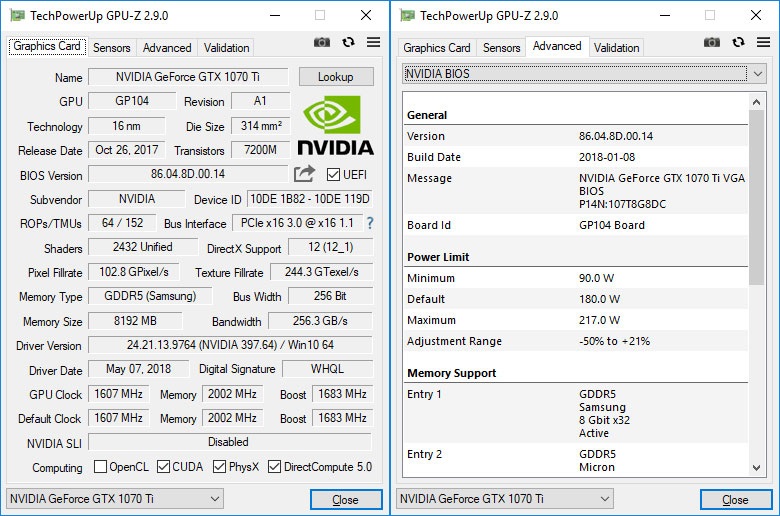This screenshot has height=516, width=780.
Task: Open the NVIDIA BIOS dropdown
Action: point(584,74)
